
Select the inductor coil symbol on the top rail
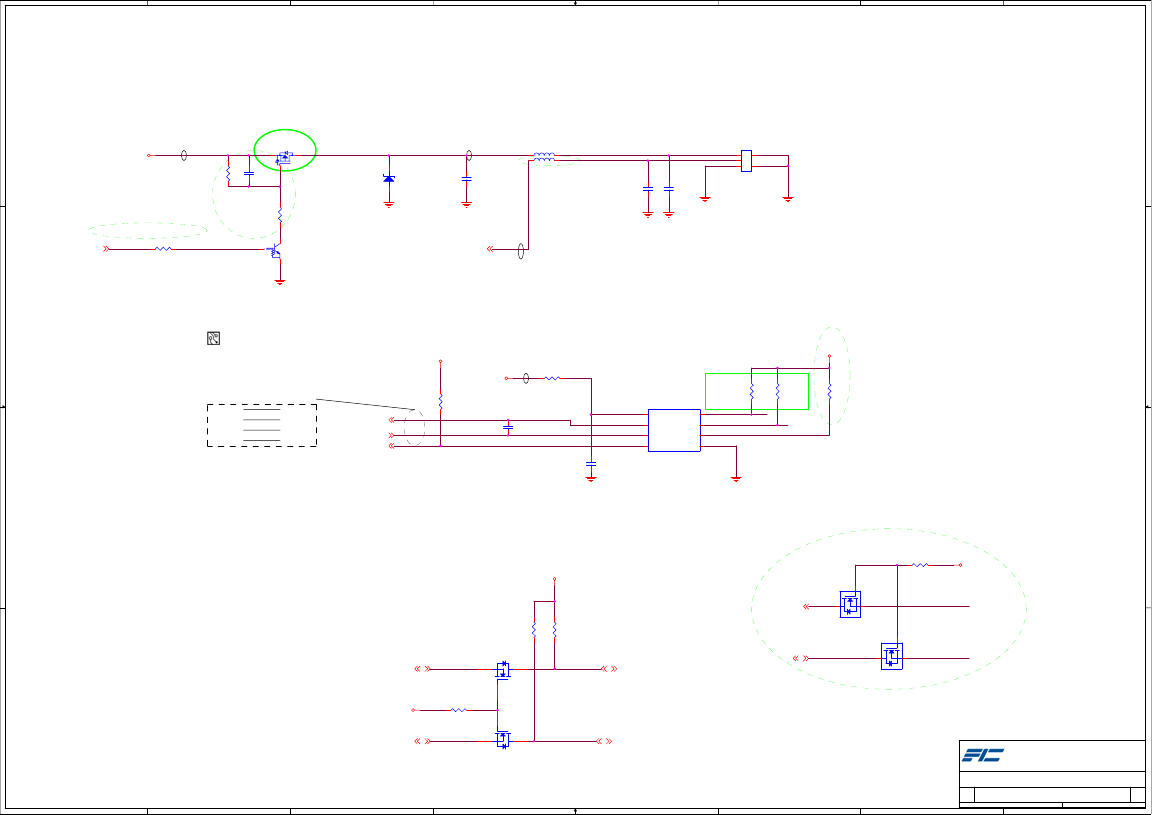[544, 156]
